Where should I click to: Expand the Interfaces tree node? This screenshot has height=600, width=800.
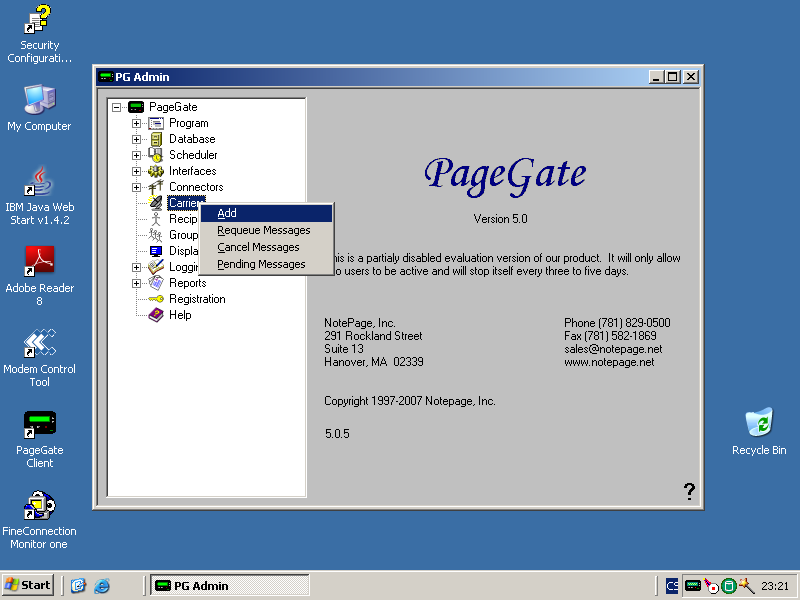coord(136,171)
